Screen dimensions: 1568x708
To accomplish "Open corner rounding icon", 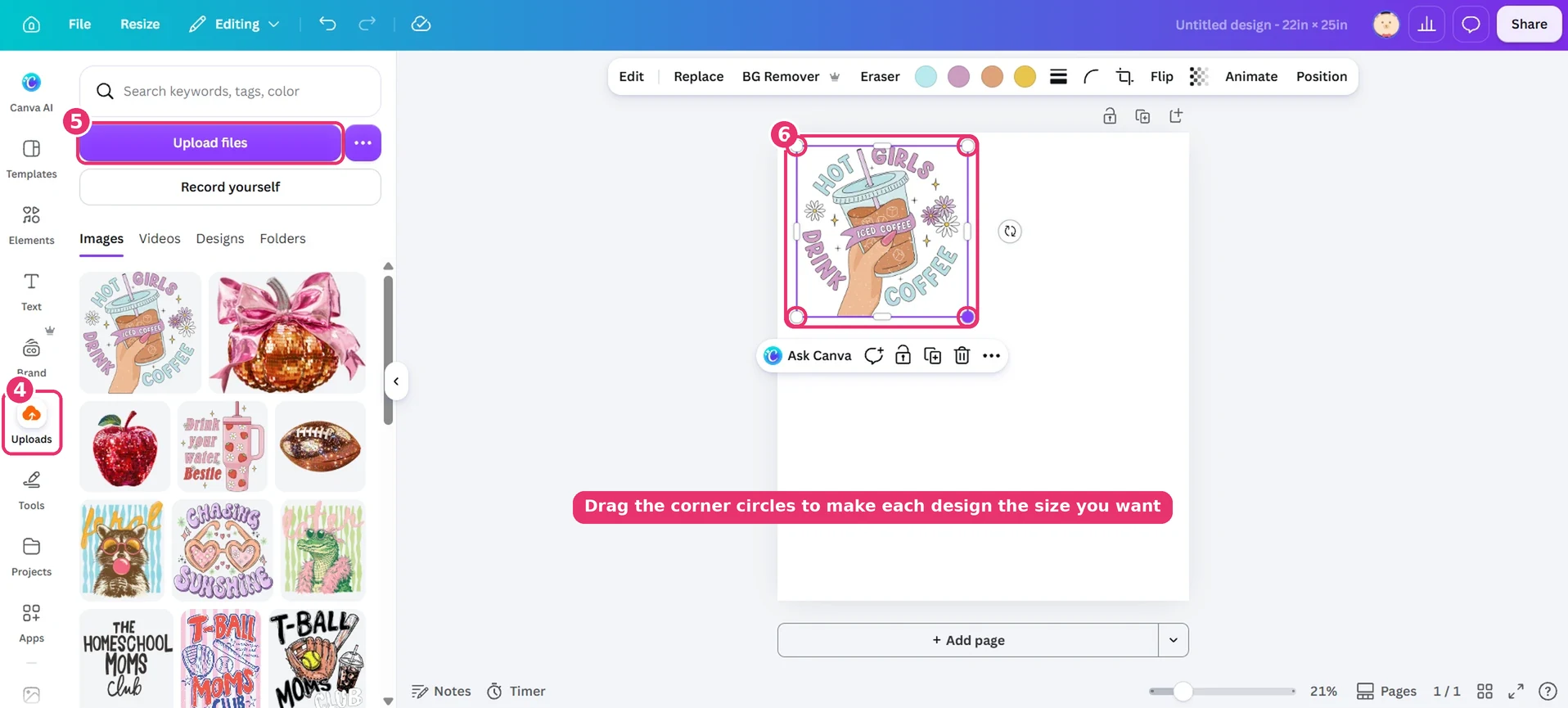I will point(1091,76).
